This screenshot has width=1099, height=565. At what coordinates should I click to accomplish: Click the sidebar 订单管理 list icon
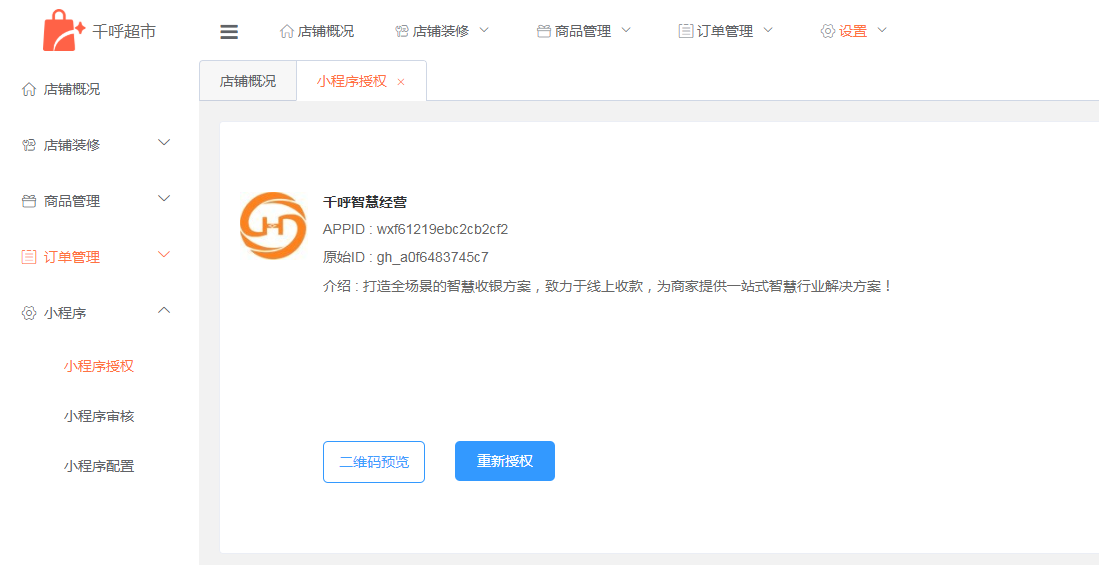tap(29, 257)
